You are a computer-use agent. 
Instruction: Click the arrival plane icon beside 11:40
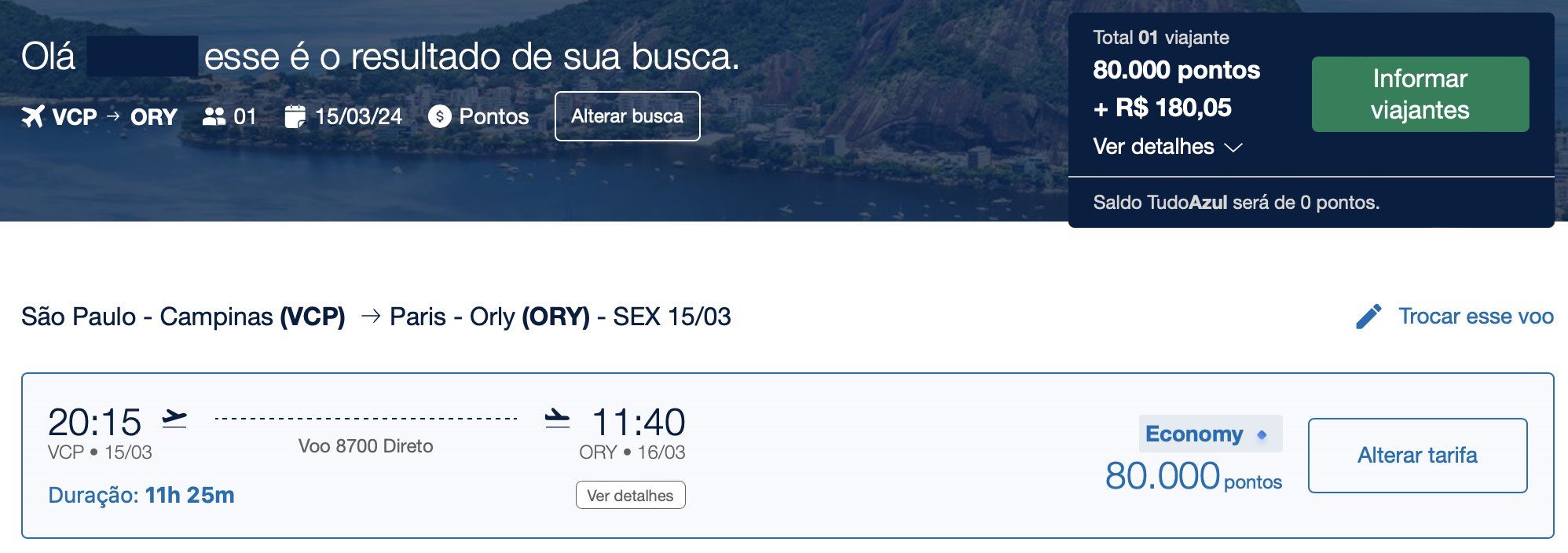tap(557, 419)
